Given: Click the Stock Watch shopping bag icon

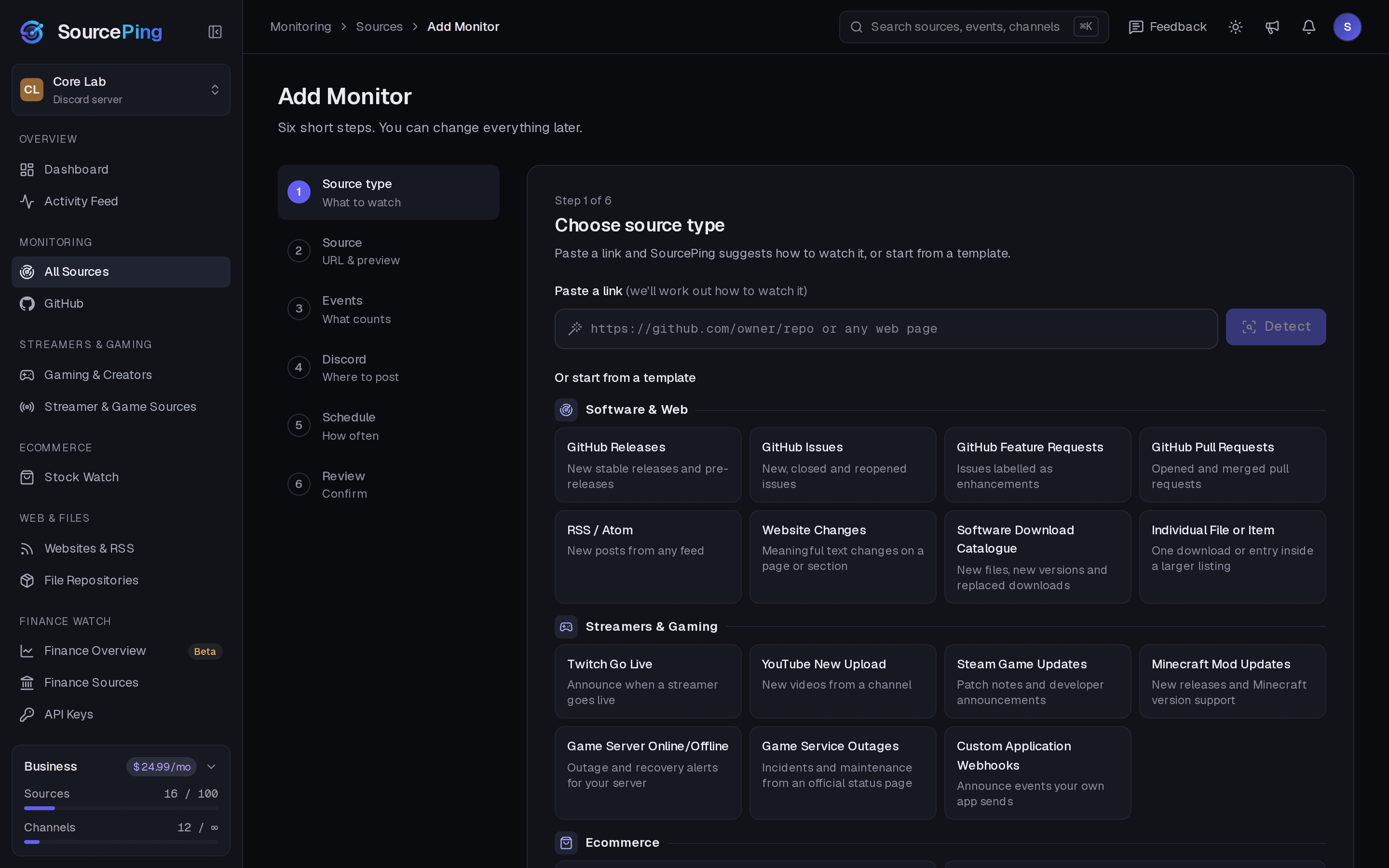Looking at the screenshot, I should (x=27, y=477).
